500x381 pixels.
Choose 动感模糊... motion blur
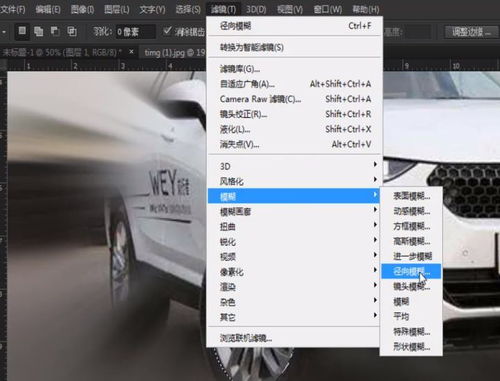click(x=411, y=211)
